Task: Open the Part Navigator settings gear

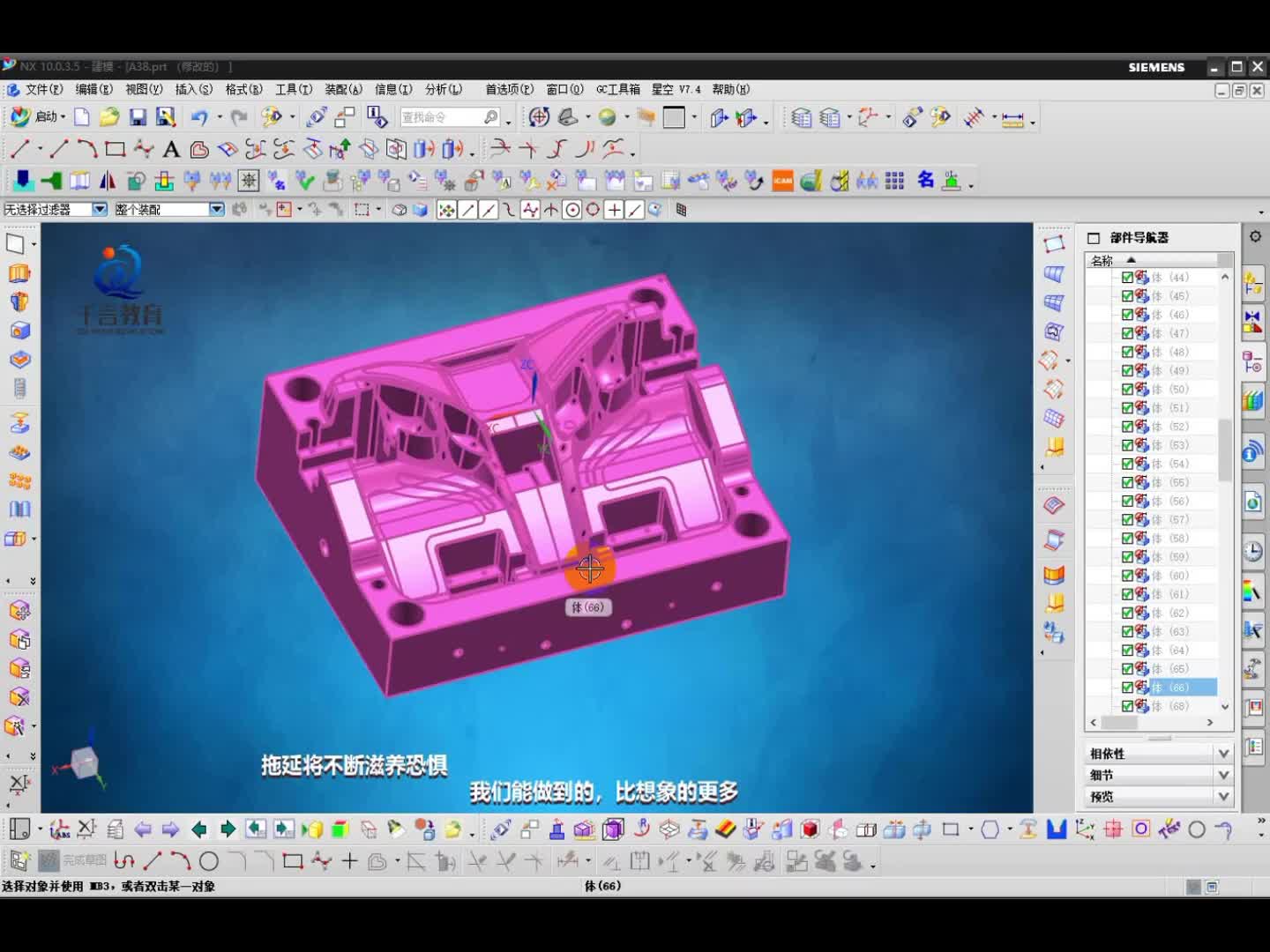Action: (x=1255, y=236)
